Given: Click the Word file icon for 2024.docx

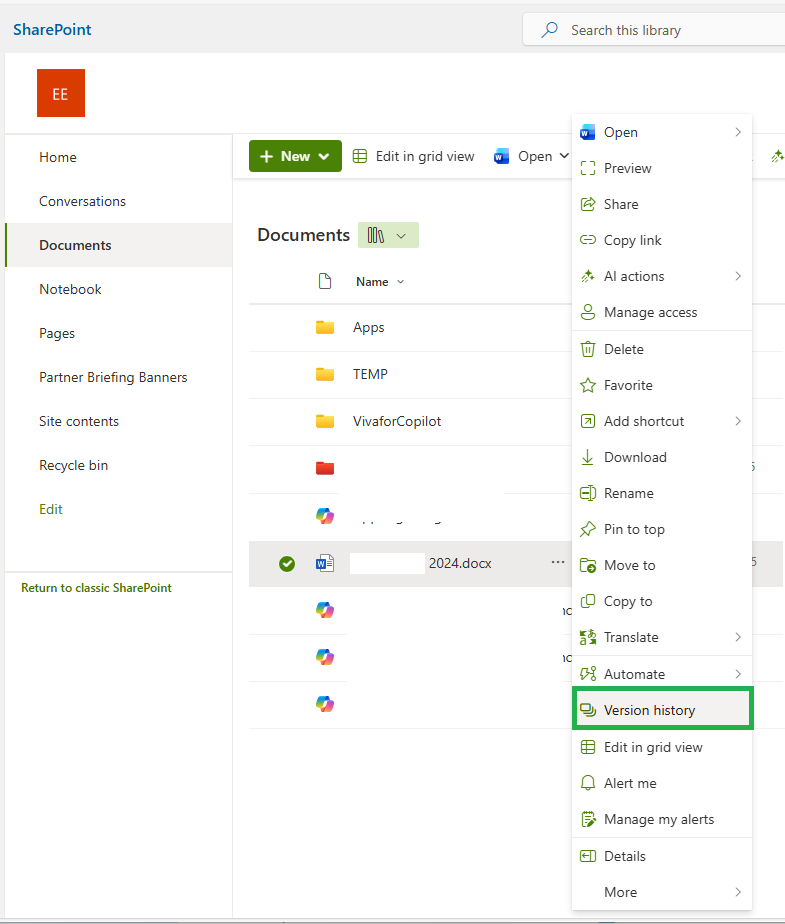Looking at the screenshot, I should tap(325, 563).
